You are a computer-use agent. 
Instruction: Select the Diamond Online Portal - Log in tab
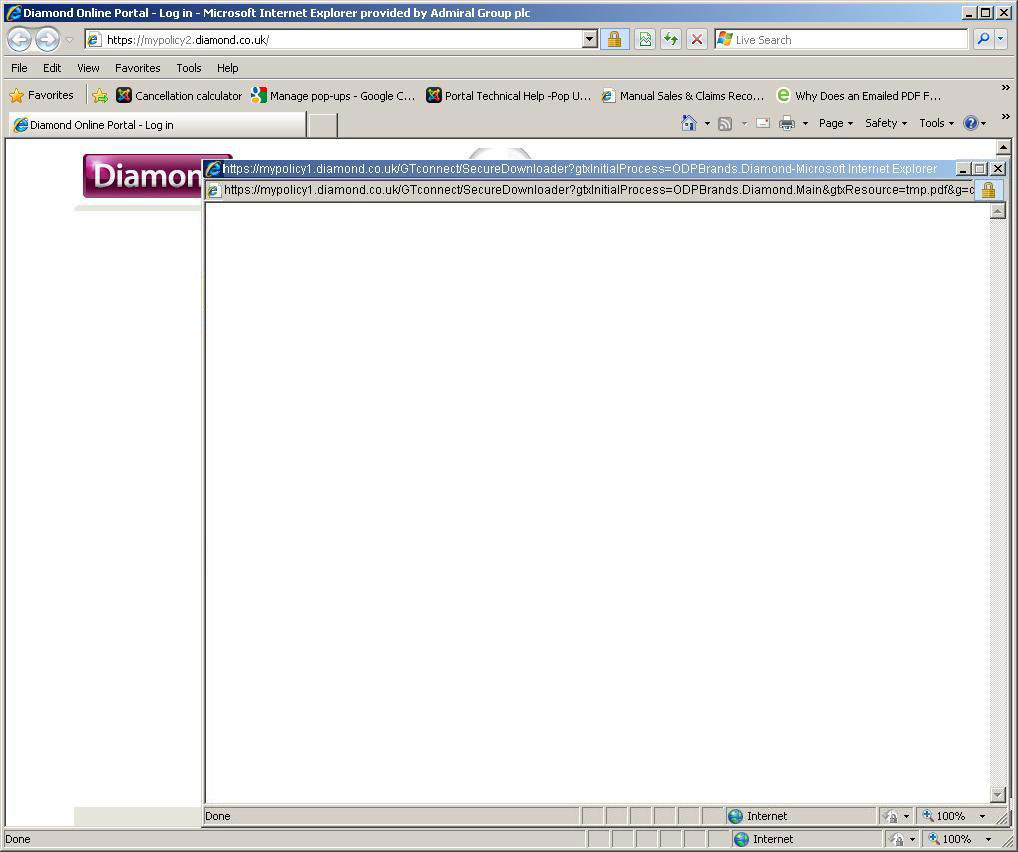(157, 125)
